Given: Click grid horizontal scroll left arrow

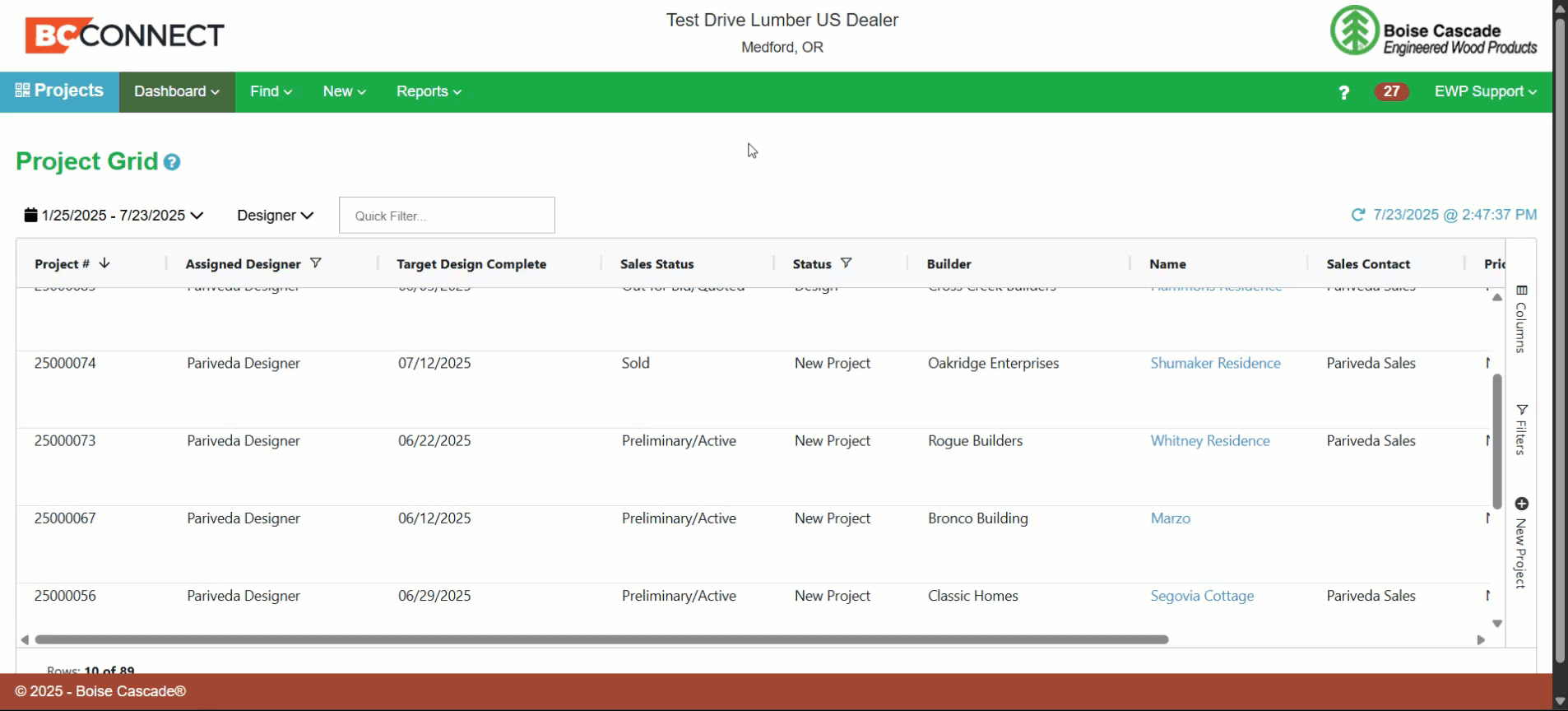Looking at the screenshot, I should pos(25,639).
